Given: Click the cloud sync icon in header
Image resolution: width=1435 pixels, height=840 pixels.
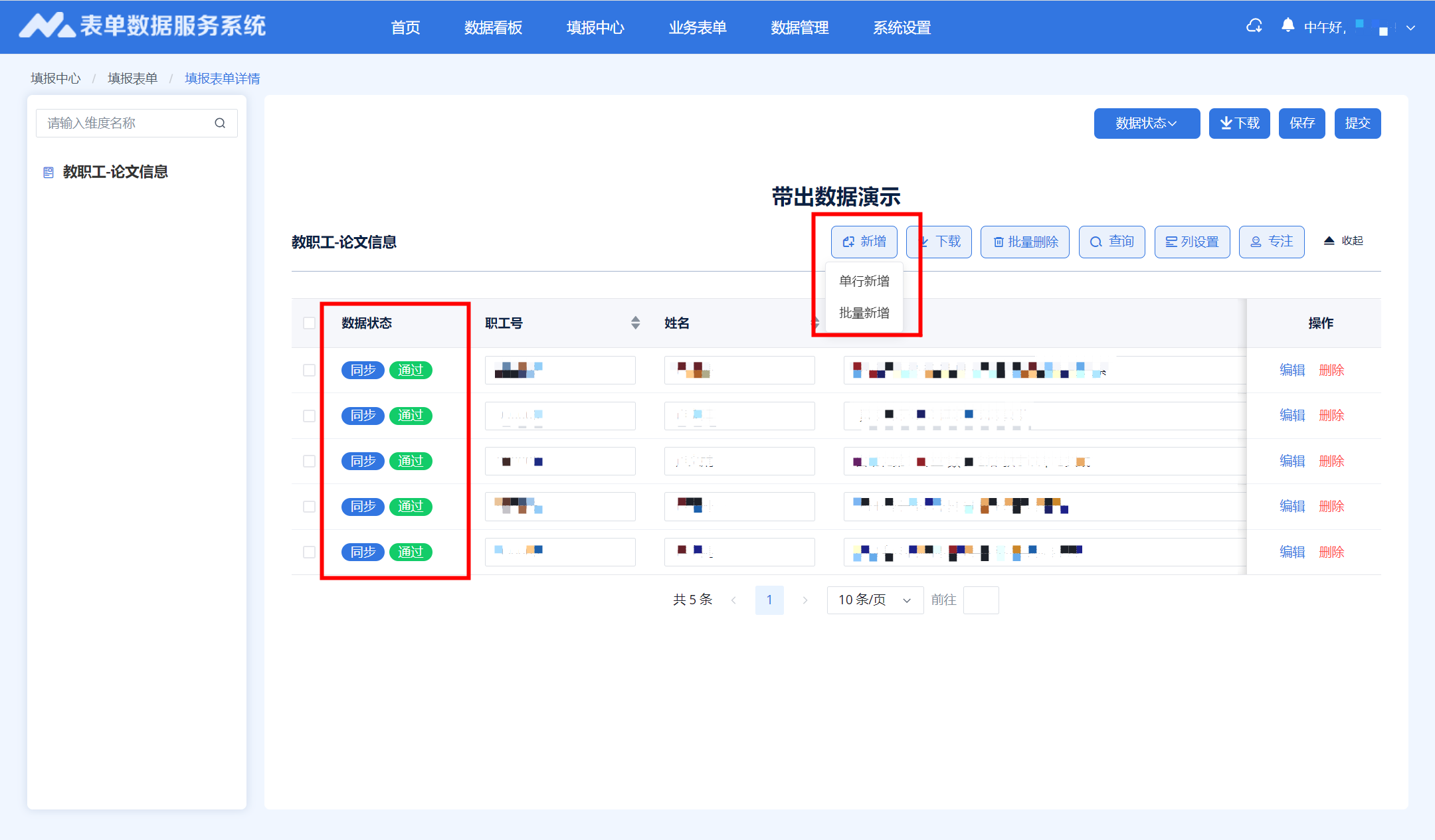Looking at the screenshot, I should [1254, 27].
